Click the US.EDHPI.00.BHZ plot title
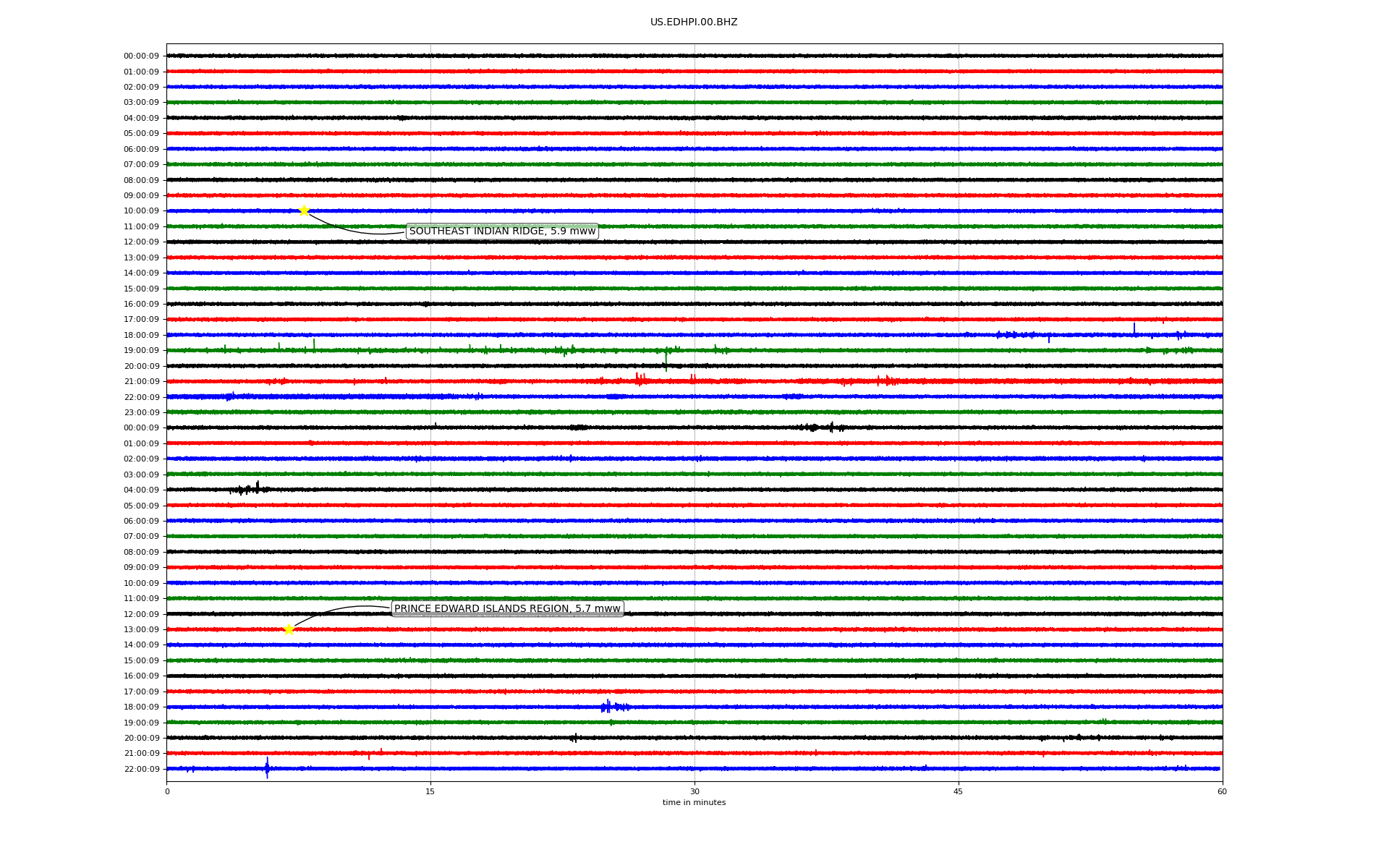The image size is (1389, 868). [x=693, y=22]
